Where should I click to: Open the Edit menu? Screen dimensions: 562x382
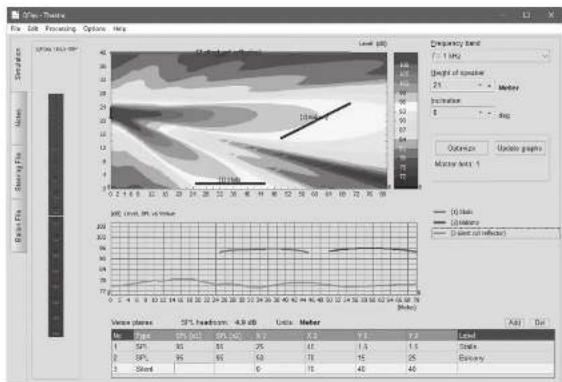(33, 28)
